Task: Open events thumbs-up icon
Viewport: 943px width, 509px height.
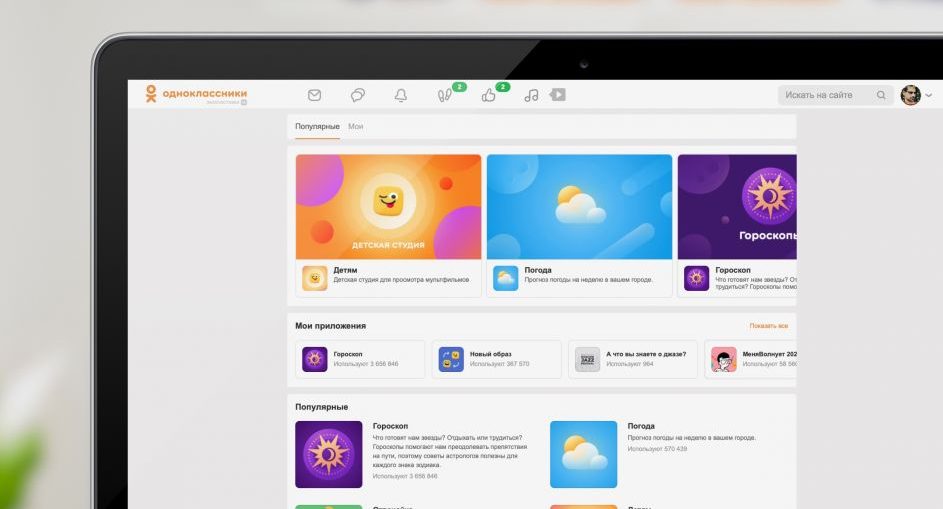Action: (488, 95)
